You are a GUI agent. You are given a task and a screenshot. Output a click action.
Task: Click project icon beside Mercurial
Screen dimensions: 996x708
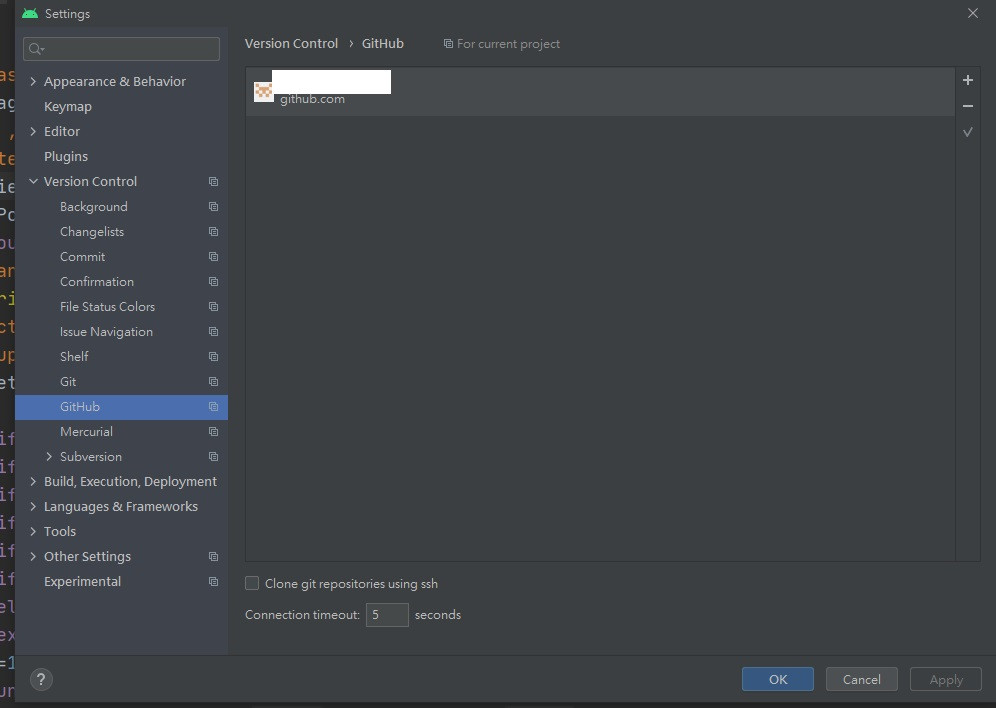[213, 432]
